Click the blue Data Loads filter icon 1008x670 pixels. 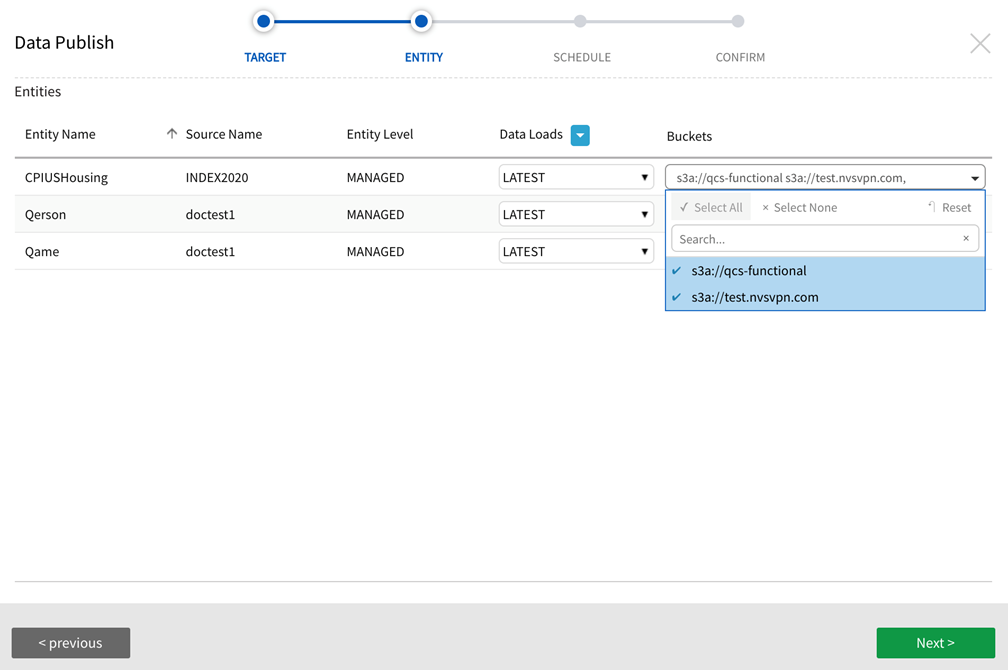[580, 135]
